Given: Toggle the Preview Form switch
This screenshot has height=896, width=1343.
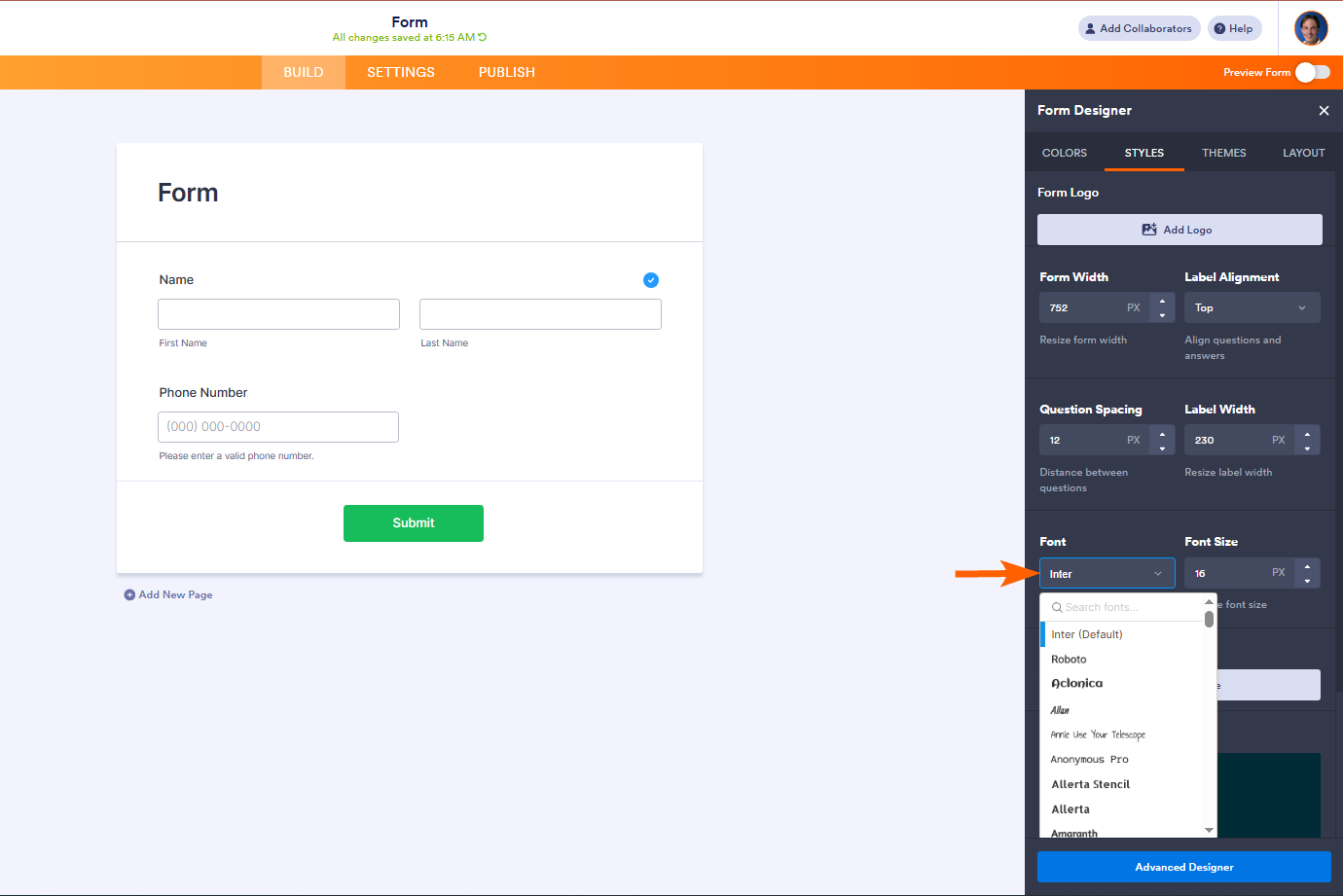Looking at the screenshot, I should (1312, 72).
